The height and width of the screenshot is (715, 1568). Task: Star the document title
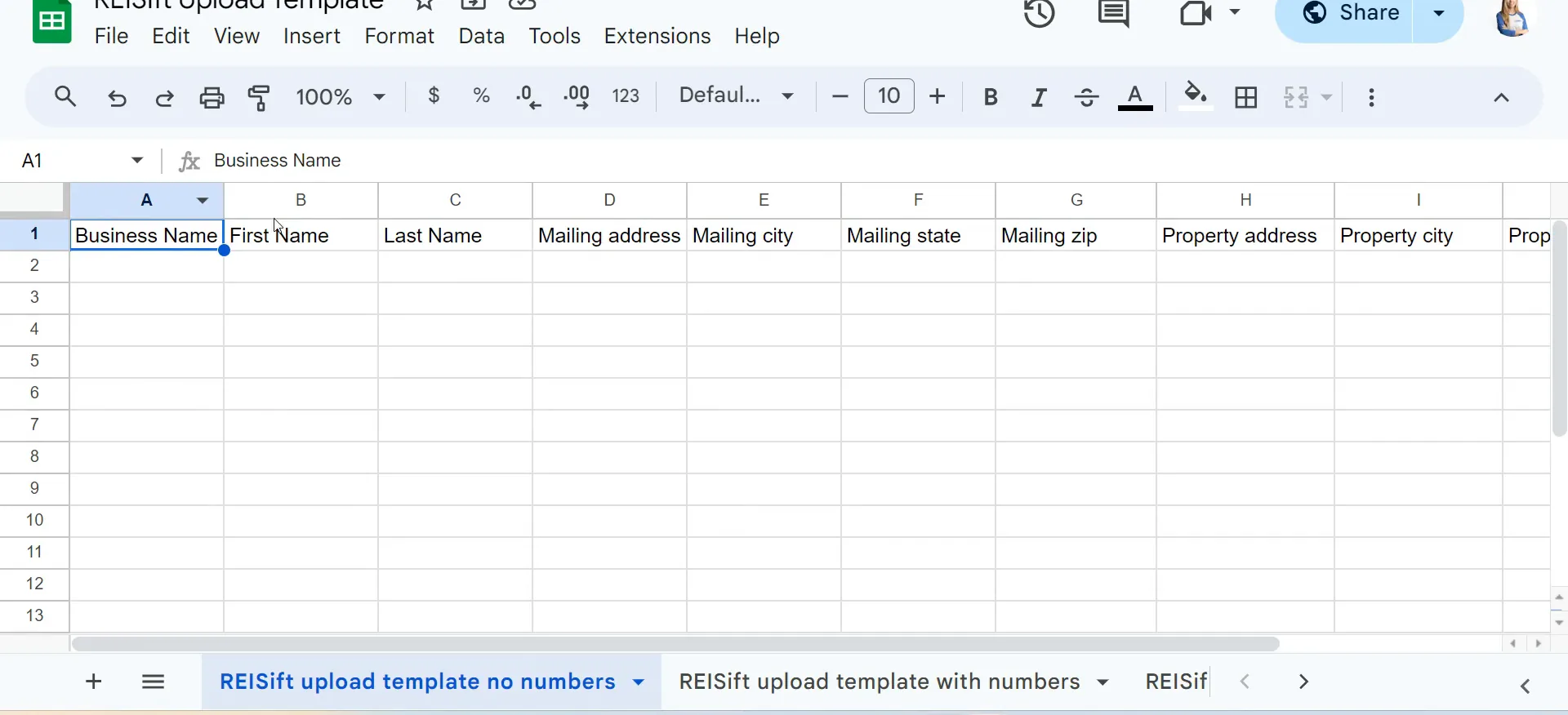[x=424, y=5]
